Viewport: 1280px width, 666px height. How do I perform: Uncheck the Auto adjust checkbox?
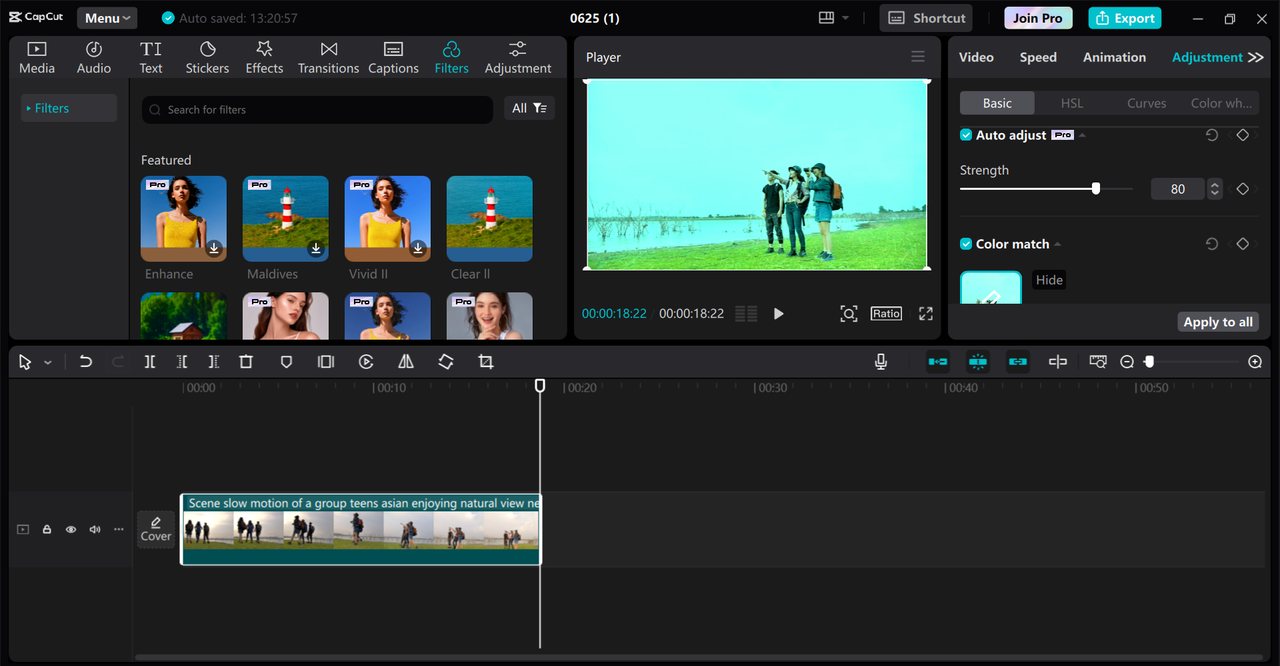coord(966,135)
